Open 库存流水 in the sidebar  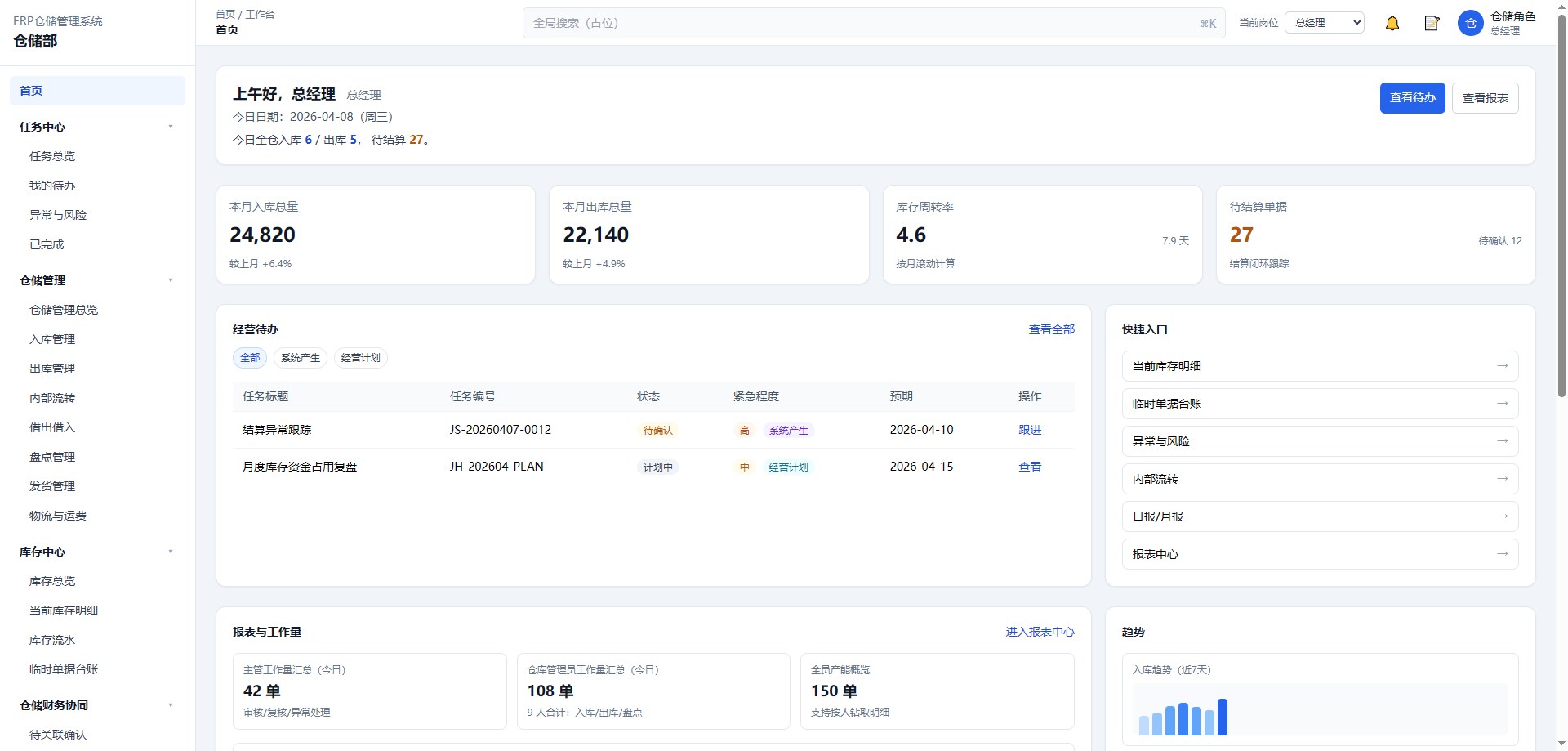97,640
